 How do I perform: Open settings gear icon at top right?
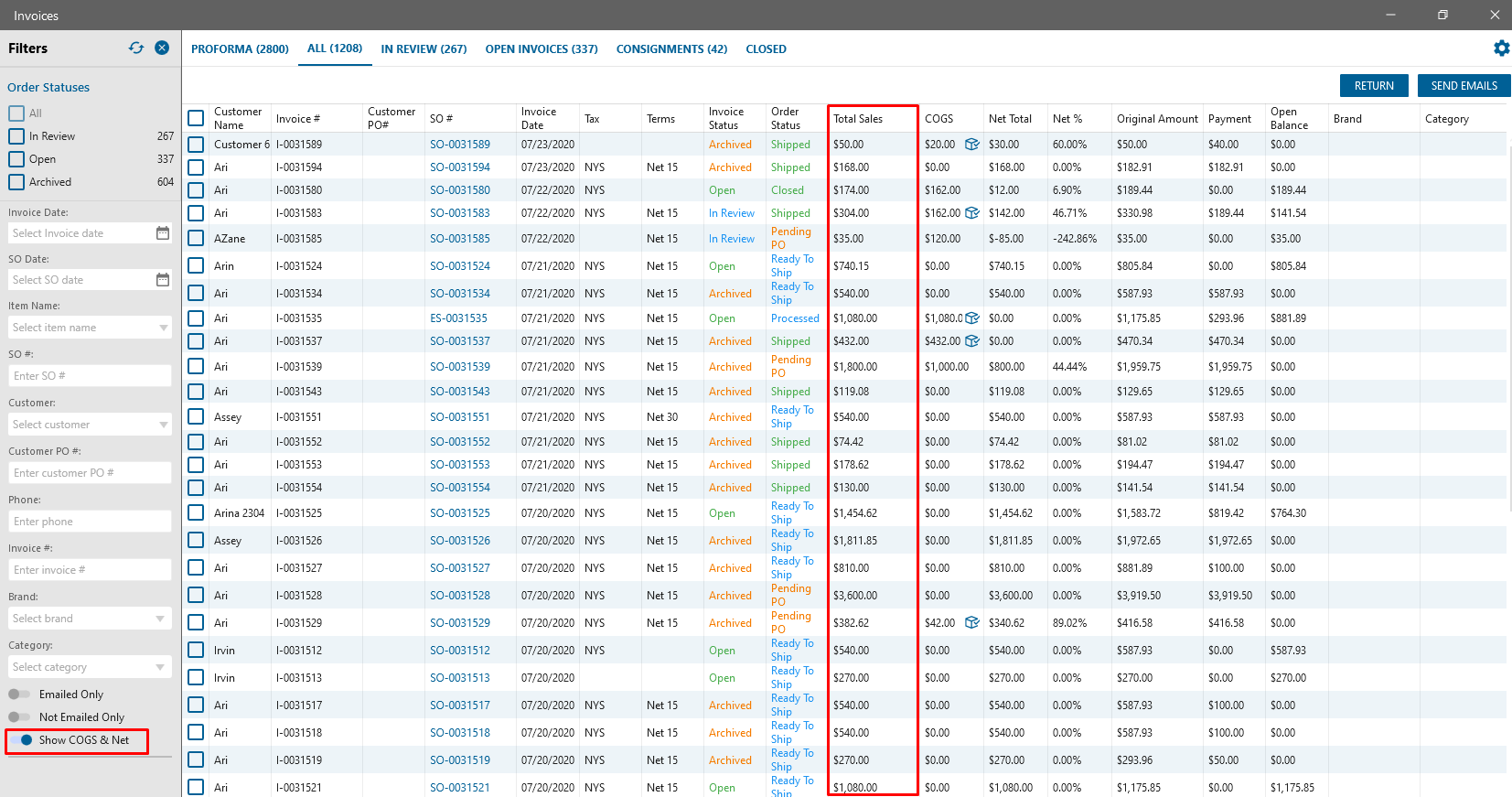pyautogui.click(x=1501, y=48)
